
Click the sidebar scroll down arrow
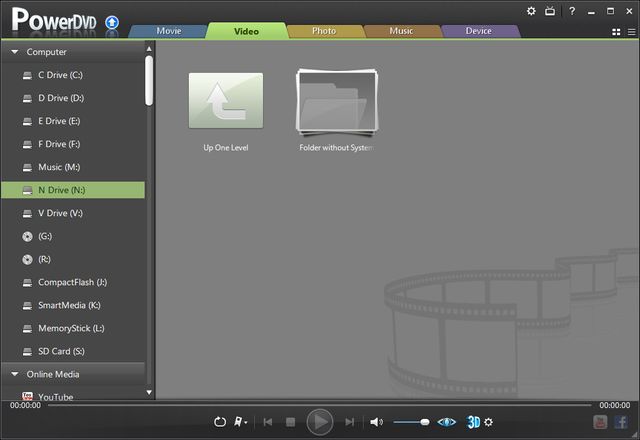149,393
